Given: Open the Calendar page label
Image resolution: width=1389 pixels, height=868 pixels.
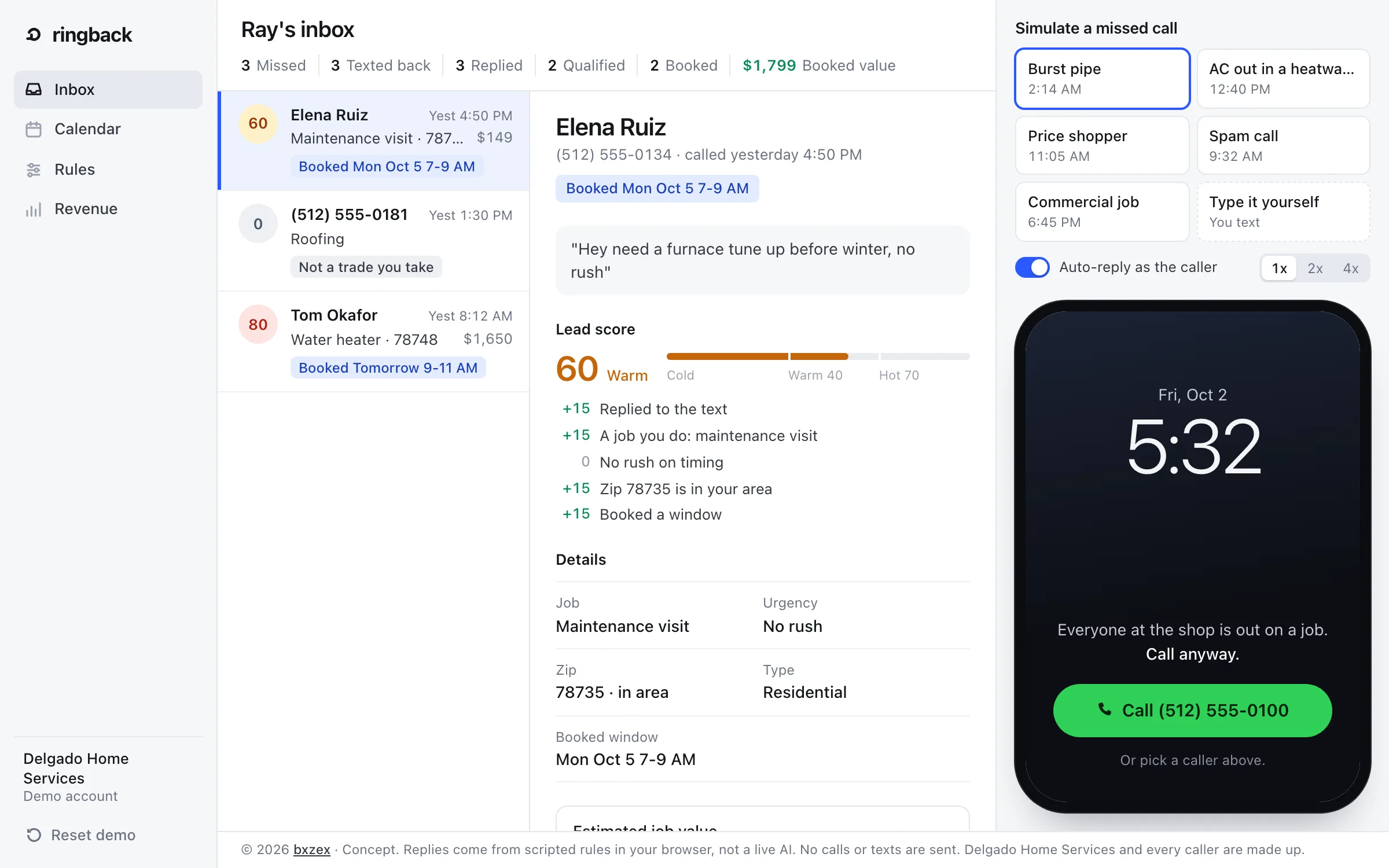Looking at the screenshot, I should 87,129.
